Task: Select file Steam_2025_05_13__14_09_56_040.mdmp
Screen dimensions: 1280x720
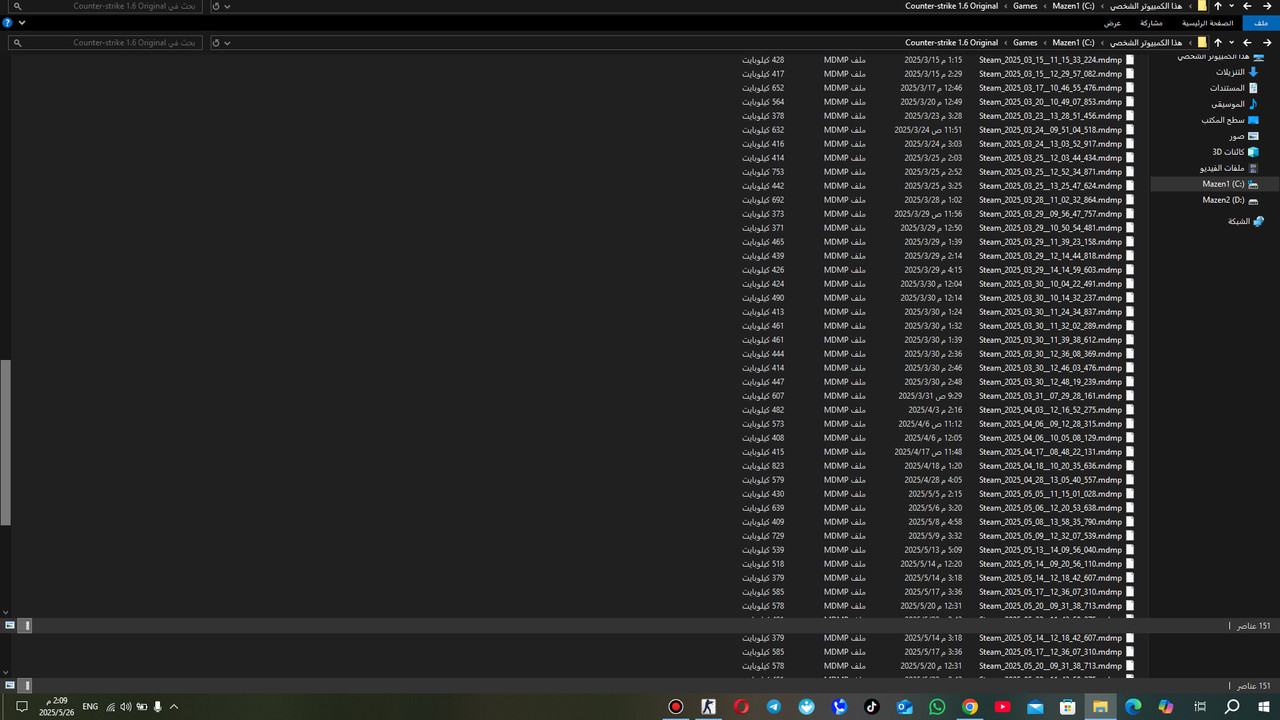Action: 1050,550
